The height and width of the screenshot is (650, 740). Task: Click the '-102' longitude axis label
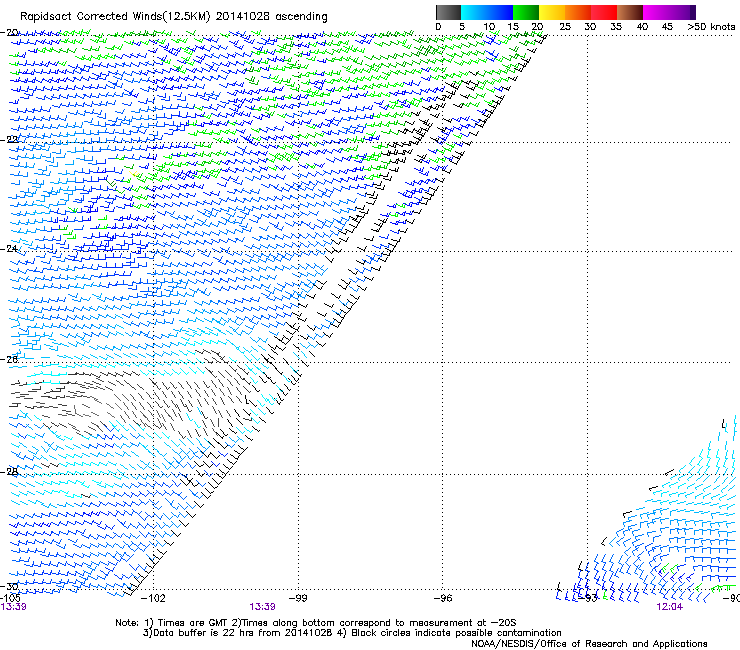154,598
